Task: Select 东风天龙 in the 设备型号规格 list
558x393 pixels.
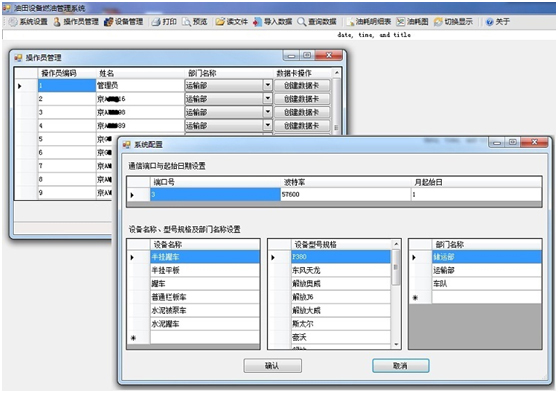Action: coord(341,270)
